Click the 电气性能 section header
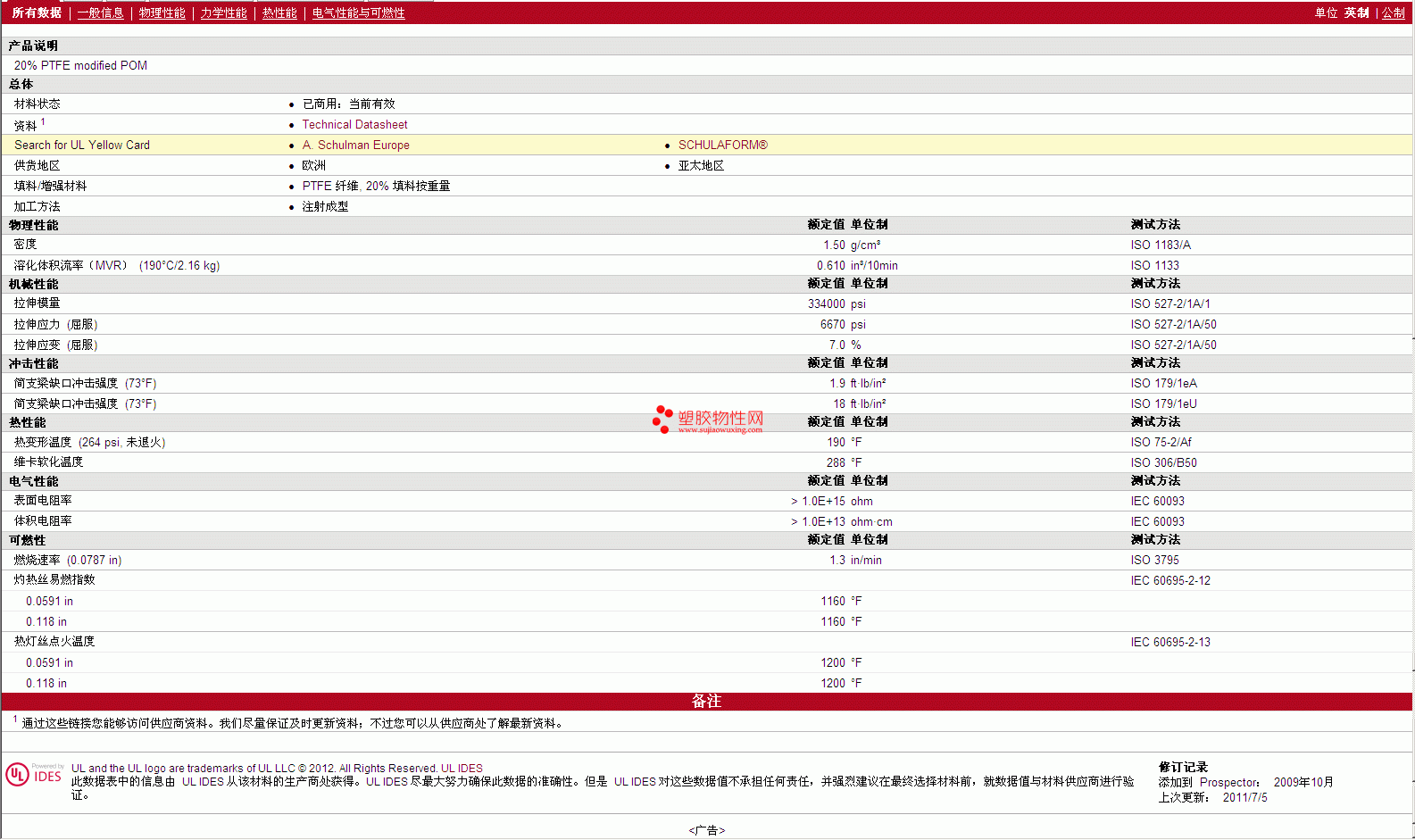The width and height of the screenshot is (1415, 840). pyautogui.click(x=33, y=482)
